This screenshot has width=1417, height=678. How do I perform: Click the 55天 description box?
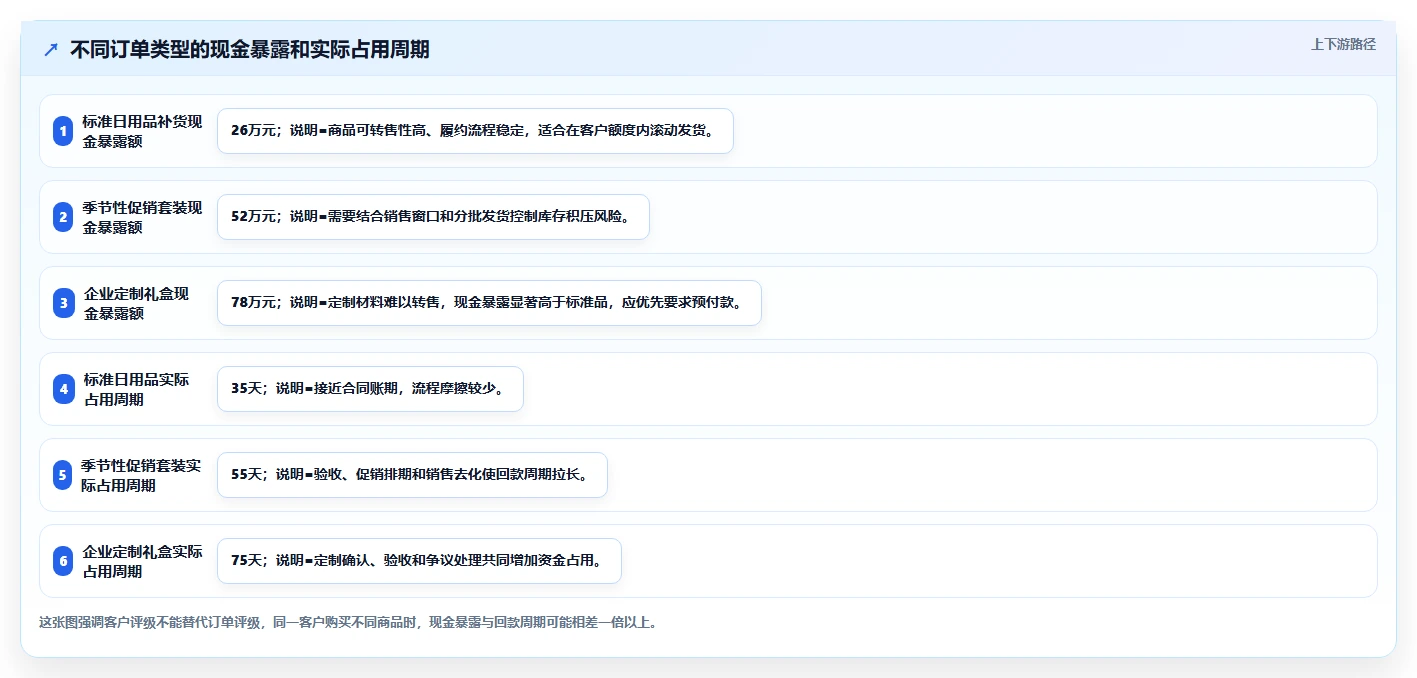[412, 475]
